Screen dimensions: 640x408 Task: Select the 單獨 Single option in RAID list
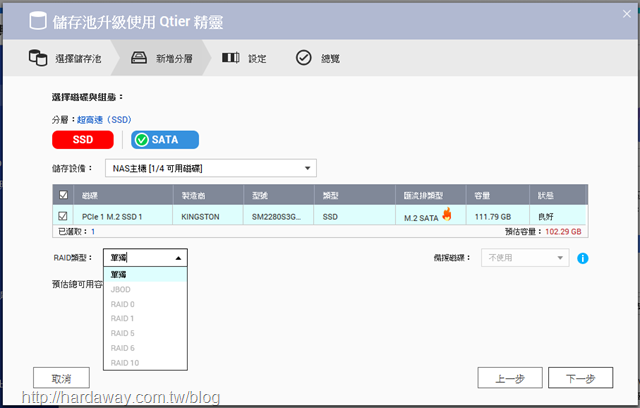pyautogui.click(x=145, y=275)
